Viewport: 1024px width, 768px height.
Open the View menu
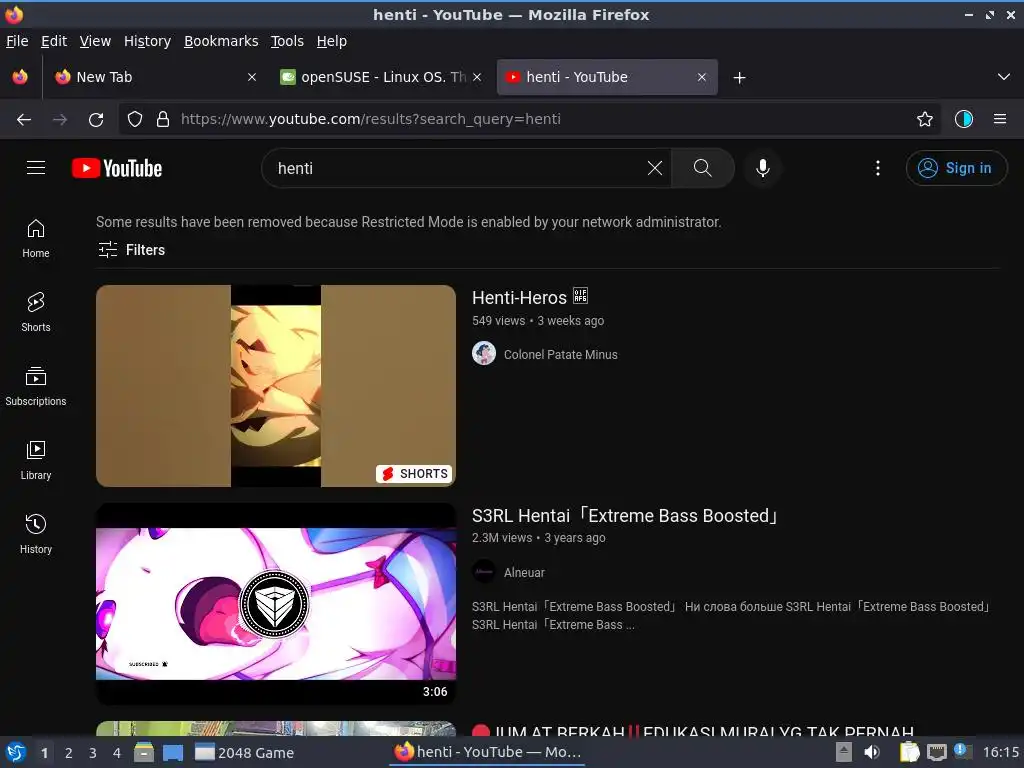[95, 41]
